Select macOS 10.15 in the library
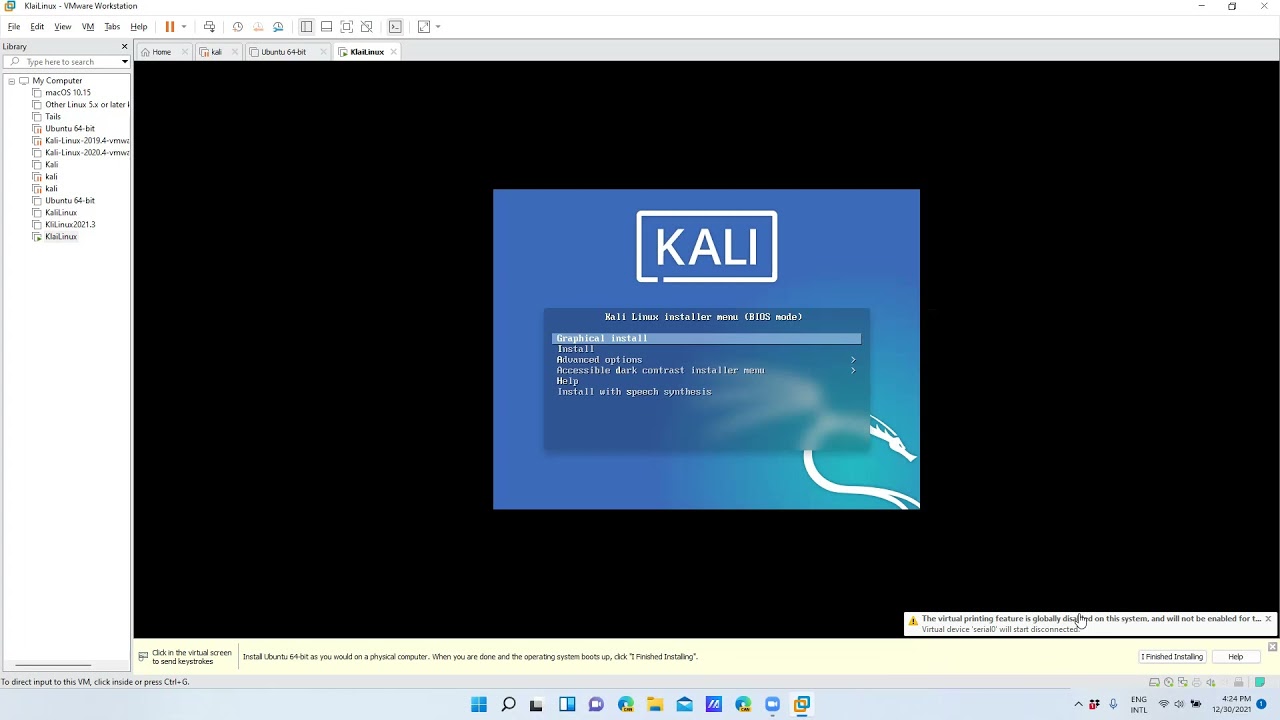Image resolution: width=1280 pixels, height=720 pixels. pos(67,92)
